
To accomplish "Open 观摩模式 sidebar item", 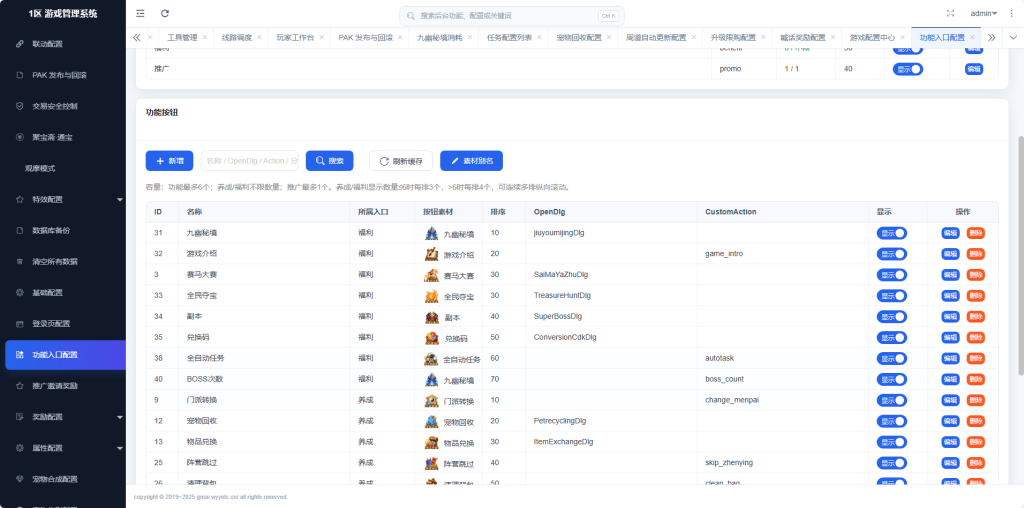I will pyautogui.click(x=63, y=168).
